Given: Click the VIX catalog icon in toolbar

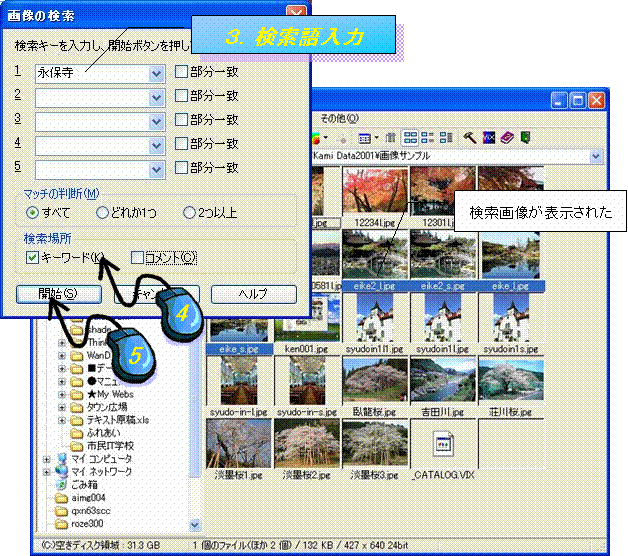Looking at the screenshot, I should click(x=488, y=137).
